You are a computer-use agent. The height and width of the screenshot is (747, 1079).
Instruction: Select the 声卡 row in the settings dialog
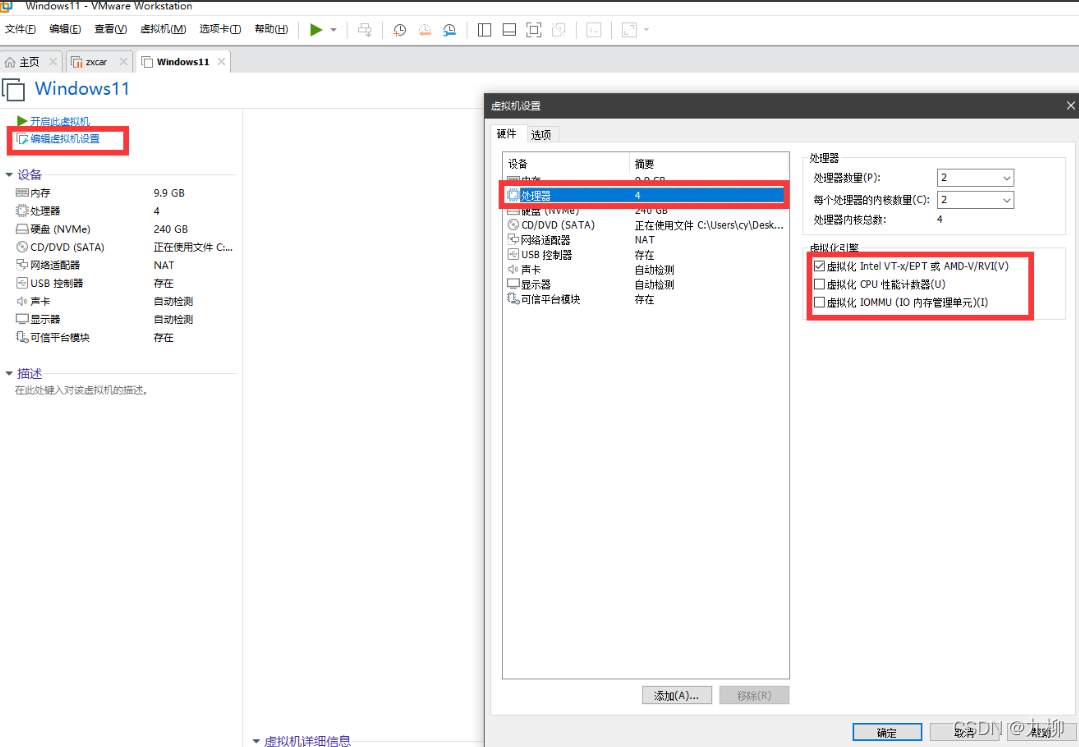click(x=645, y=270)
